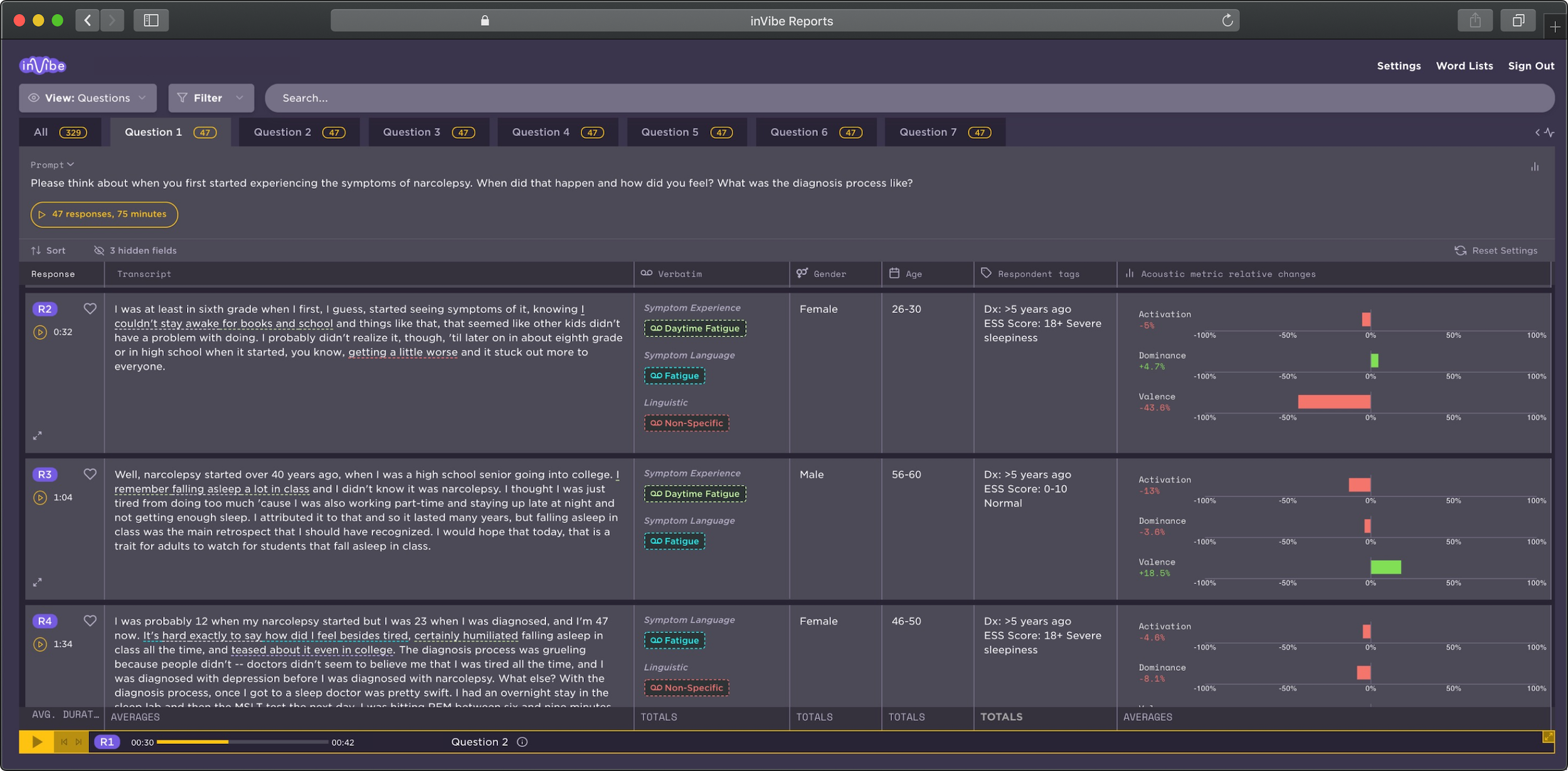Show the 3 hidden fields
The image size is (1568, 771).
coord(135,251)
